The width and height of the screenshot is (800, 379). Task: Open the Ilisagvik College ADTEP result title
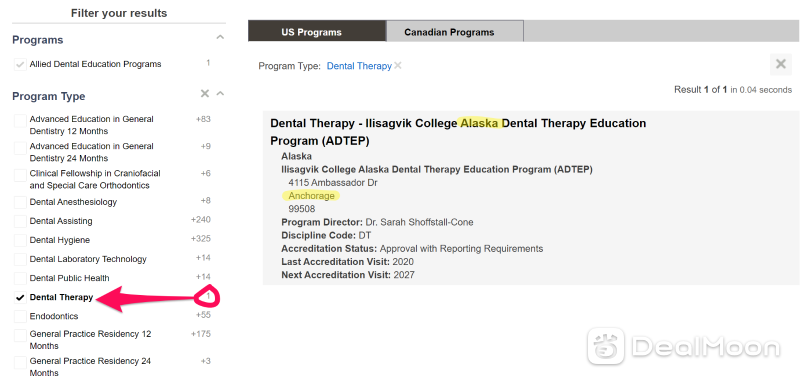[x=458, y=132]
